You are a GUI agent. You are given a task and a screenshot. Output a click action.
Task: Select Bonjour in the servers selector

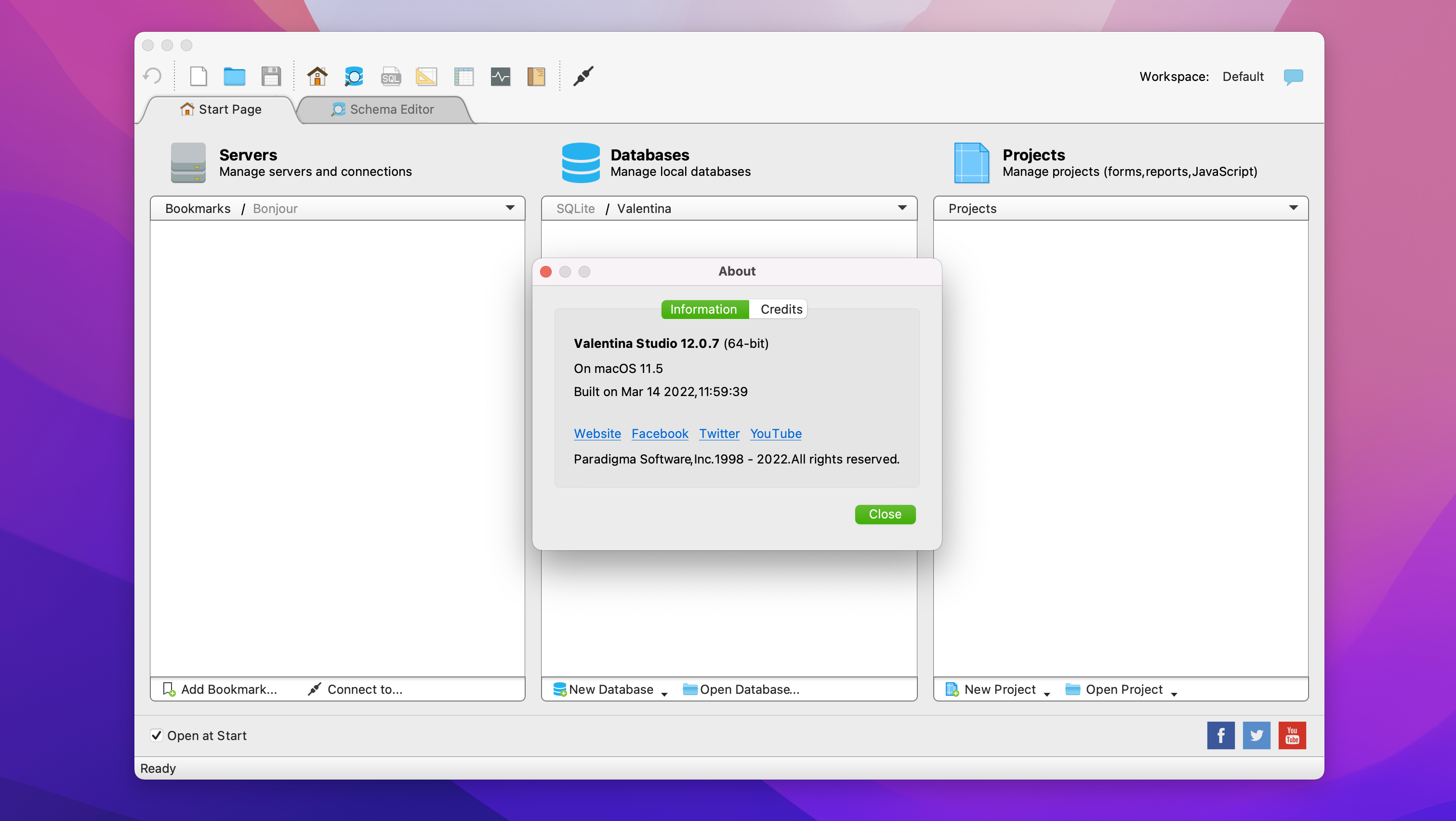tap(275, 209)
